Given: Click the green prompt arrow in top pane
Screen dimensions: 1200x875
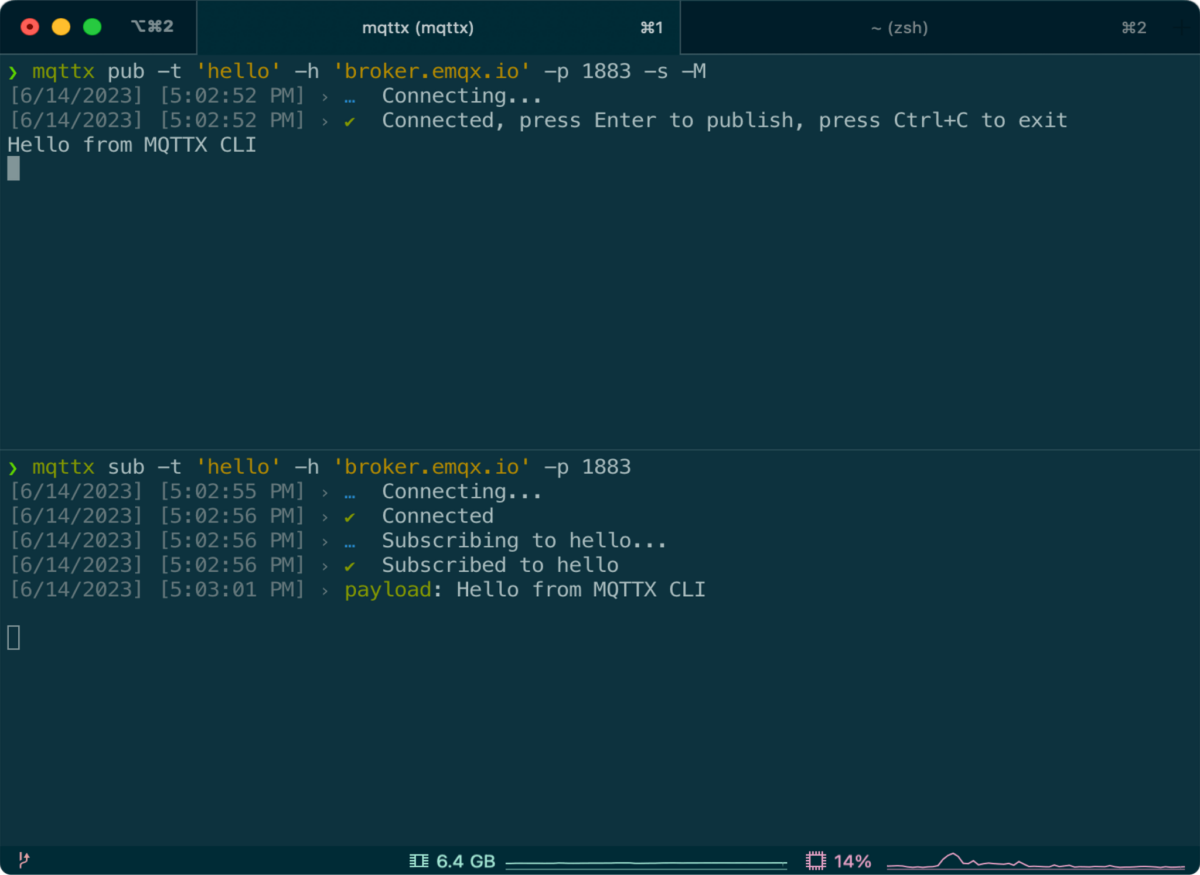Looking at the screenshot, I should click(x=13, y=72).
